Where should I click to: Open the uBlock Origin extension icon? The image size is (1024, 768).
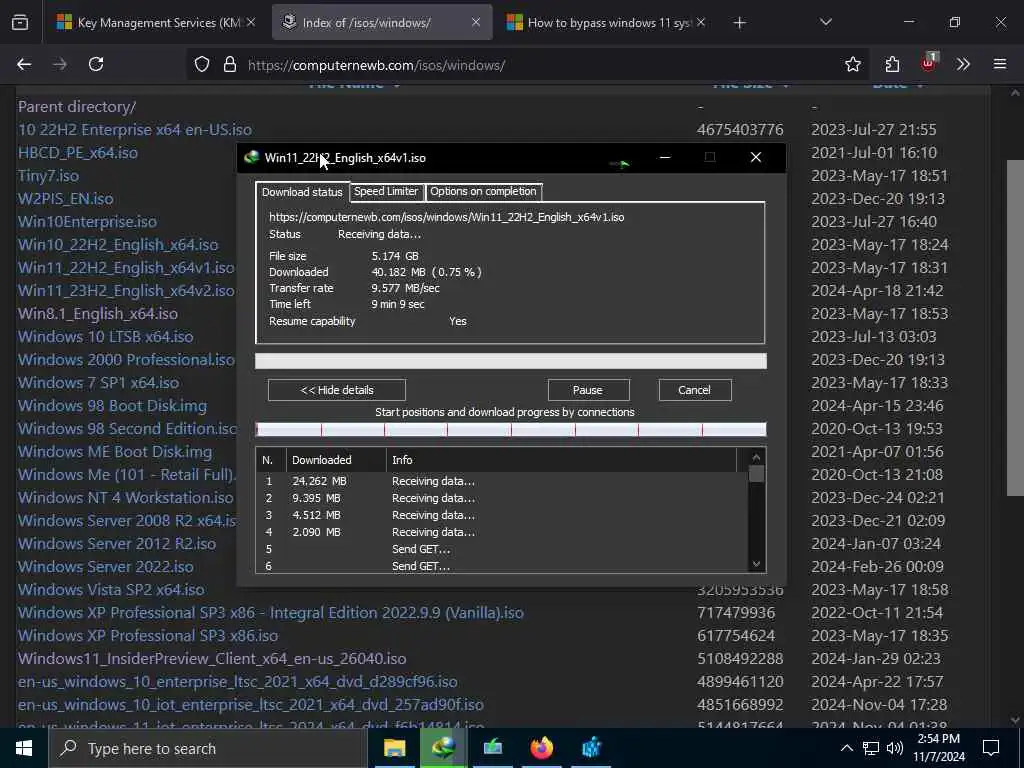click(929, 63)
